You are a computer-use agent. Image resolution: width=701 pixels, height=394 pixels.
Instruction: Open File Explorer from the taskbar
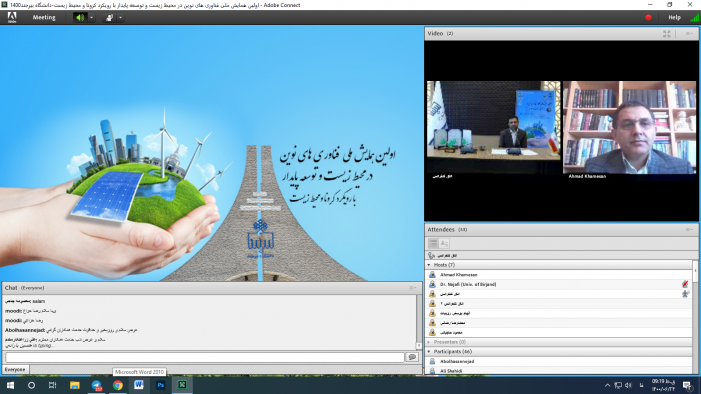tap(75, 385)
